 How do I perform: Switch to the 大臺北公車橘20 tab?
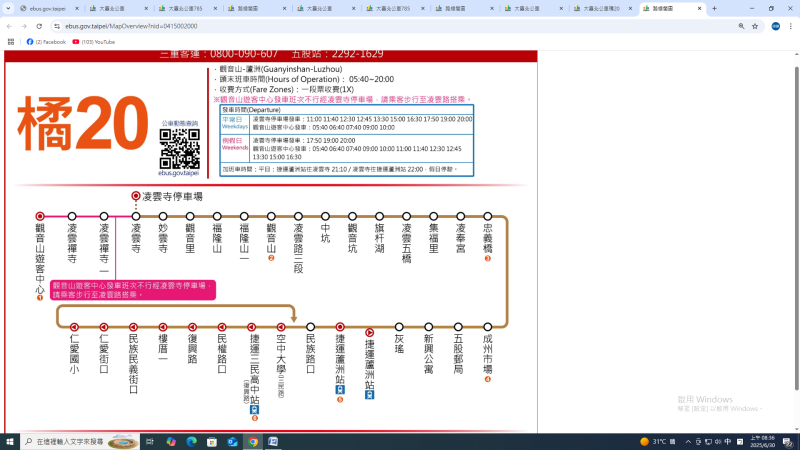tap(601, 9)
